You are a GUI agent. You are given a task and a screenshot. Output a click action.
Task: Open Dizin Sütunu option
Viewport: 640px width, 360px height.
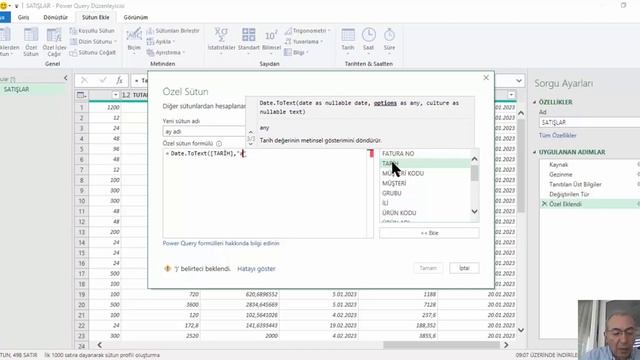click(93, 42)
